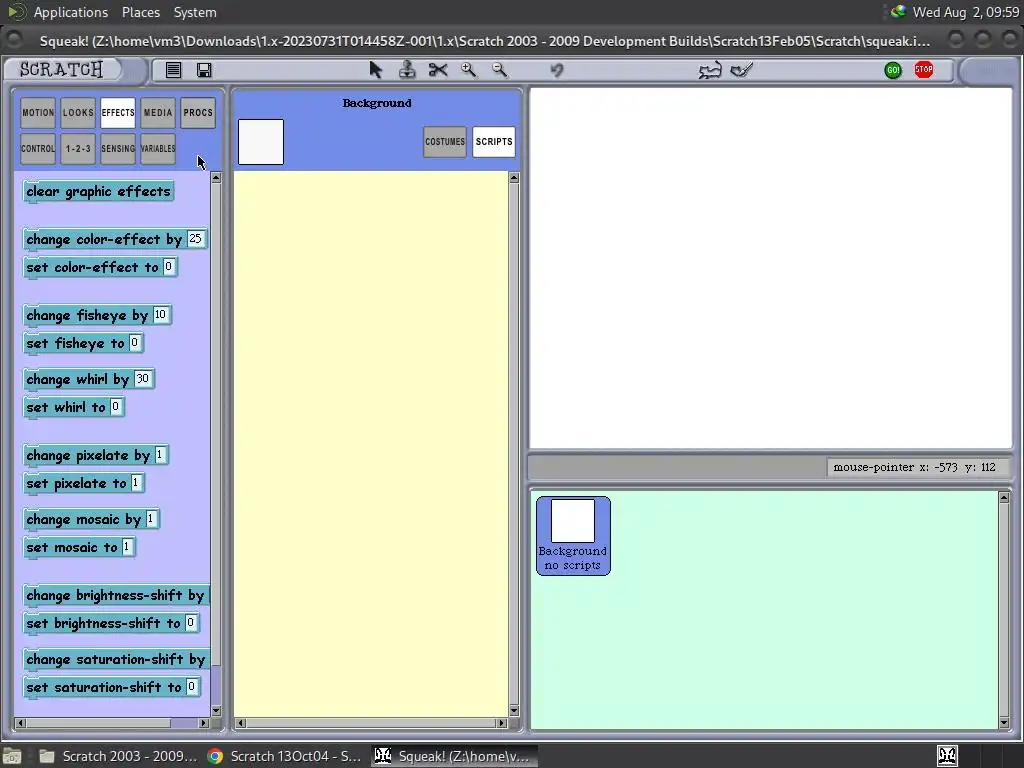Click the scripts area scroll-up arrow
This screenshot has height=768, width=1024.
coord(514,178)
